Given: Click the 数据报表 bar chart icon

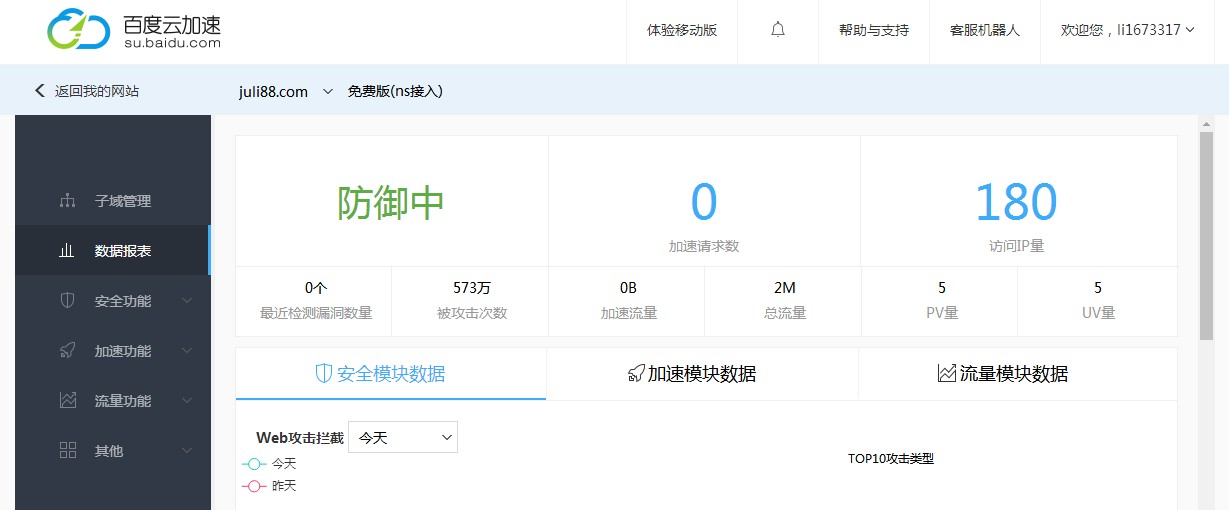Looking at the screenshot, I should (x=68, y=251).
